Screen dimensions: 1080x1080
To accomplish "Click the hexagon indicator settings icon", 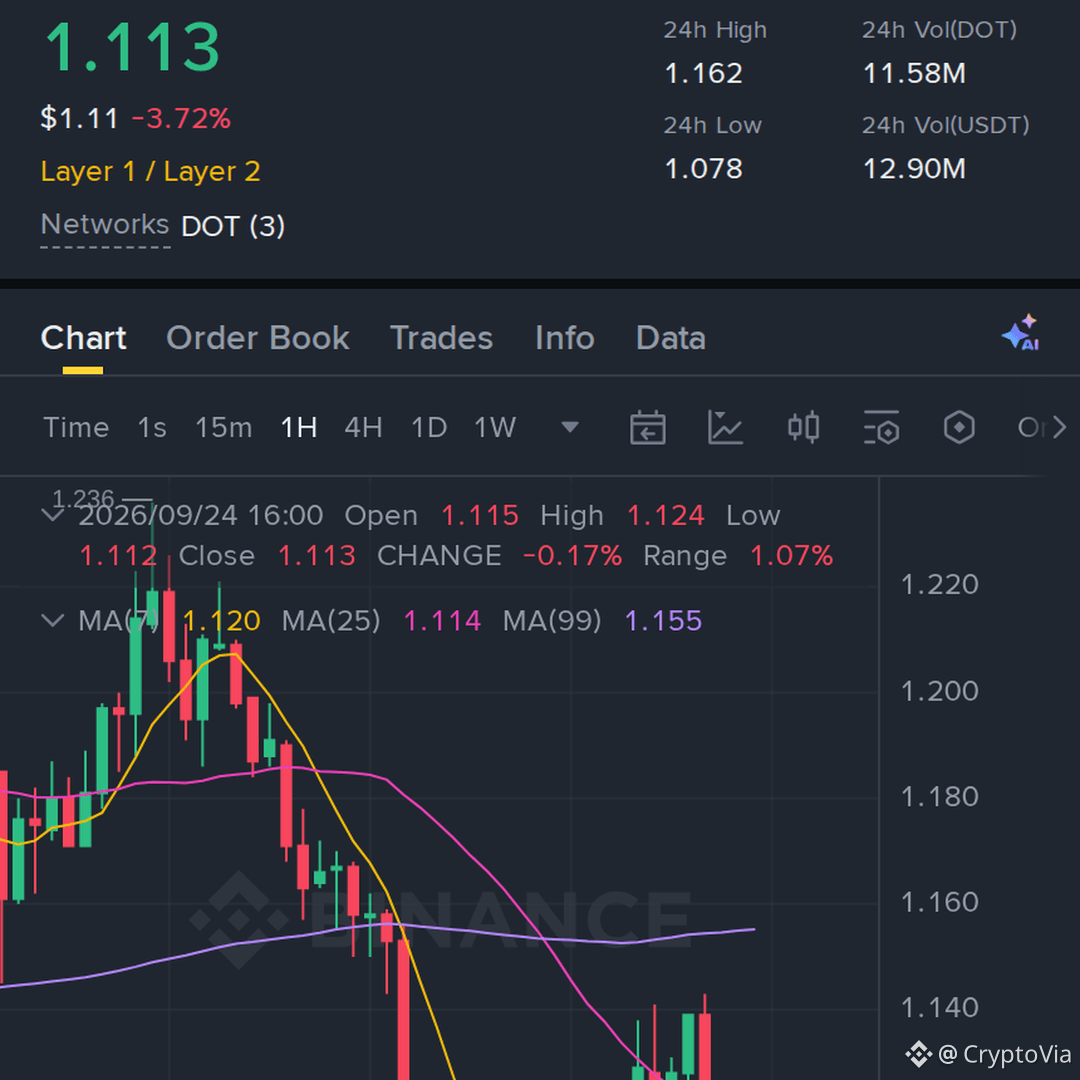I will tap(959, 428).
